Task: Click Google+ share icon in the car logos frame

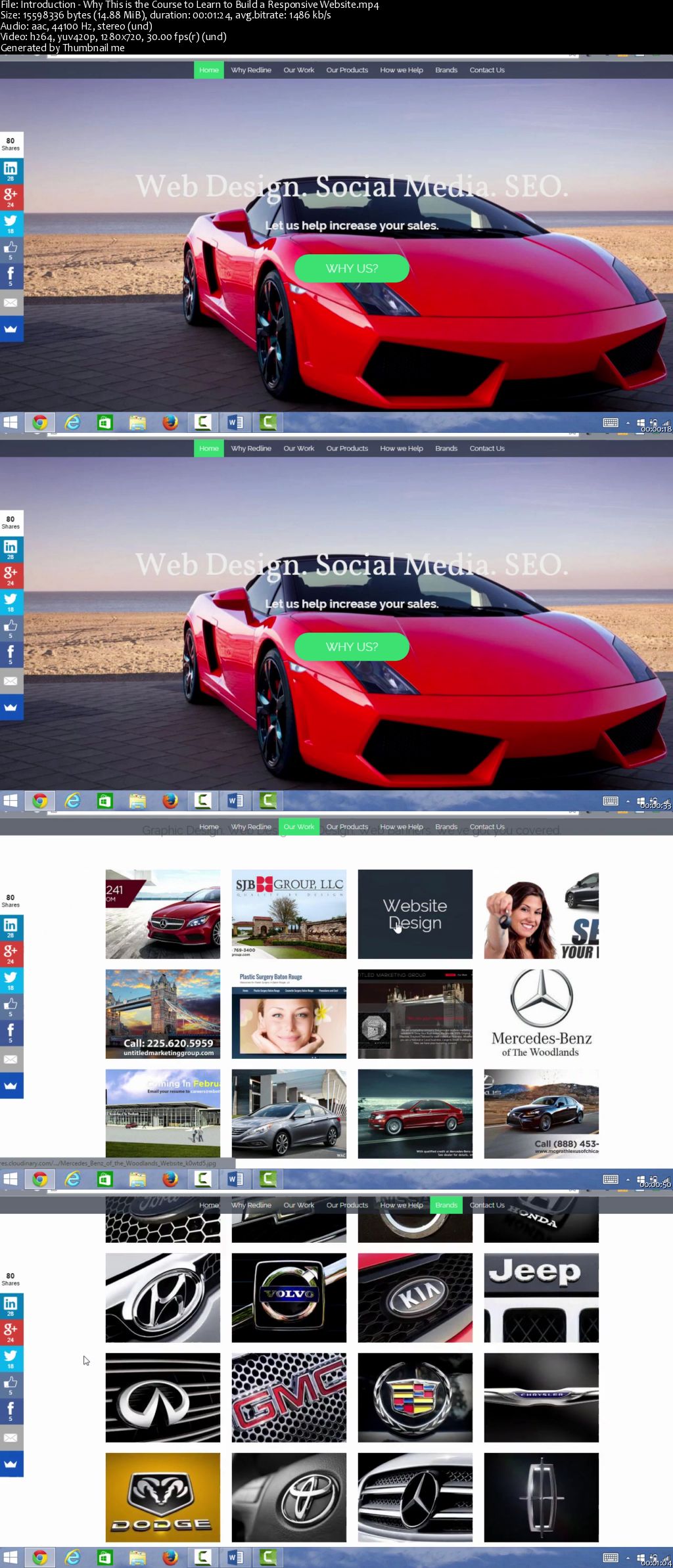Action: pos(11,1332)
